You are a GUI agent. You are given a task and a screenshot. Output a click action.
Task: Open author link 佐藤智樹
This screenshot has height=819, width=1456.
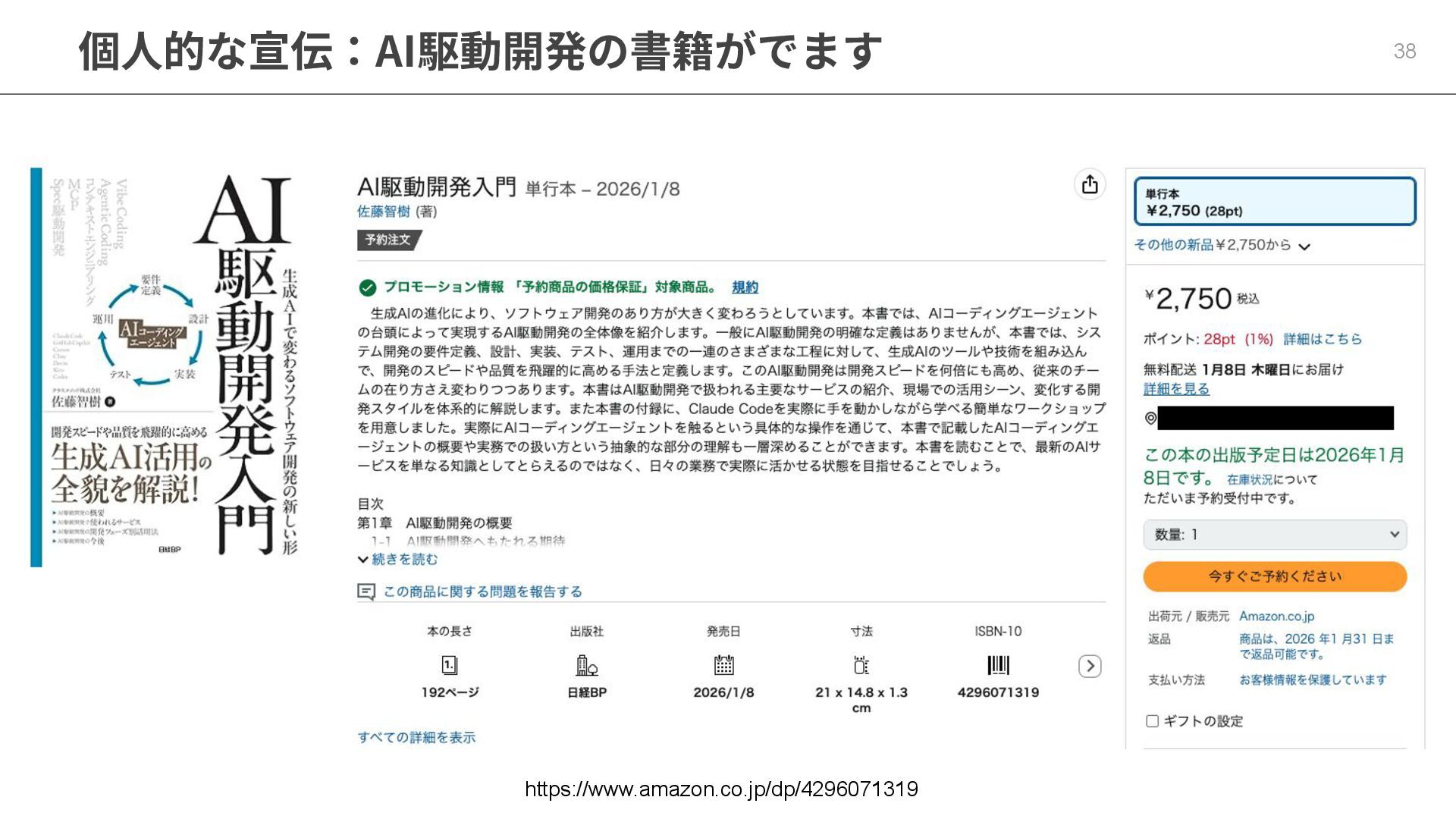tap(384, 212)
